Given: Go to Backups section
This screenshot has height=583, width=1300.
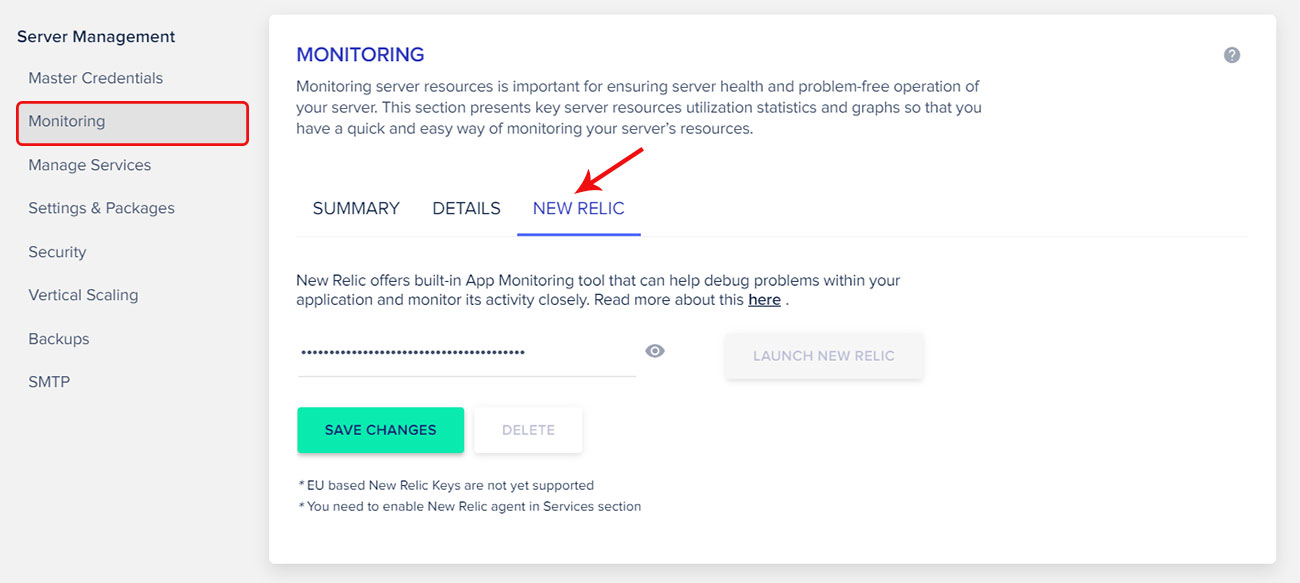Looking at the screenshot, I should [x=59, y=339].
